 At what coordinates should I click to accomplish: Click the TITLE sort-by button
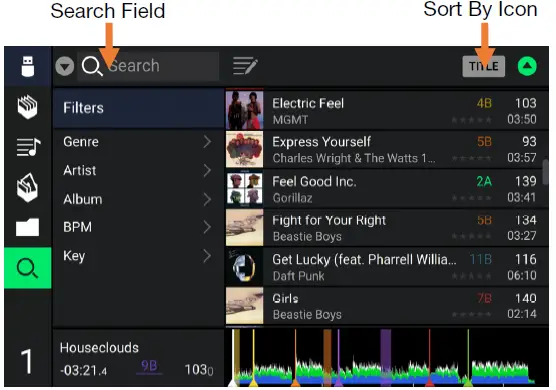click(x=484, y=66)
